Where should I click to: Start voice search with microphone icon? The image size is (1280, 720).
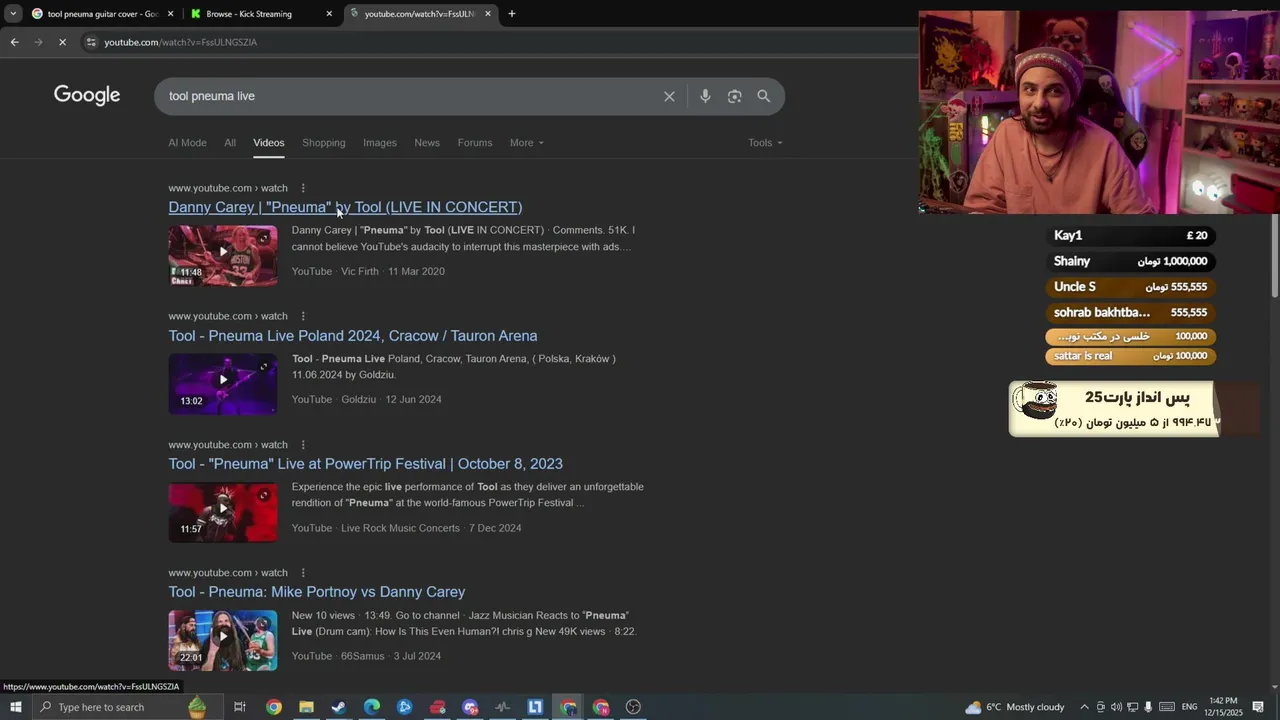click(x=705, y=96)
